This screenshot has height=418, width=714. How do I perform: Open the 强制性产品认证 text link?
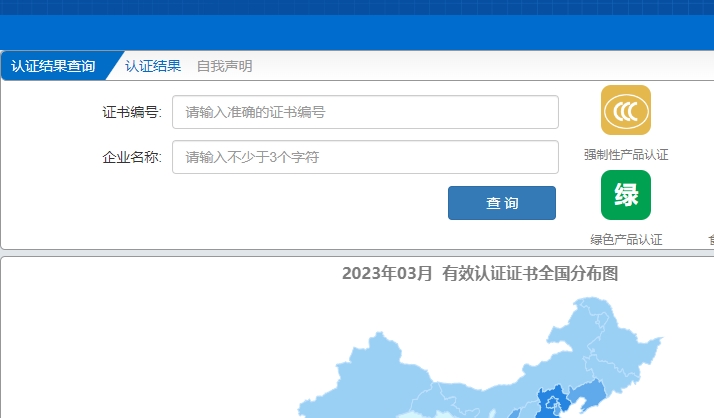[x=626, y=155]
